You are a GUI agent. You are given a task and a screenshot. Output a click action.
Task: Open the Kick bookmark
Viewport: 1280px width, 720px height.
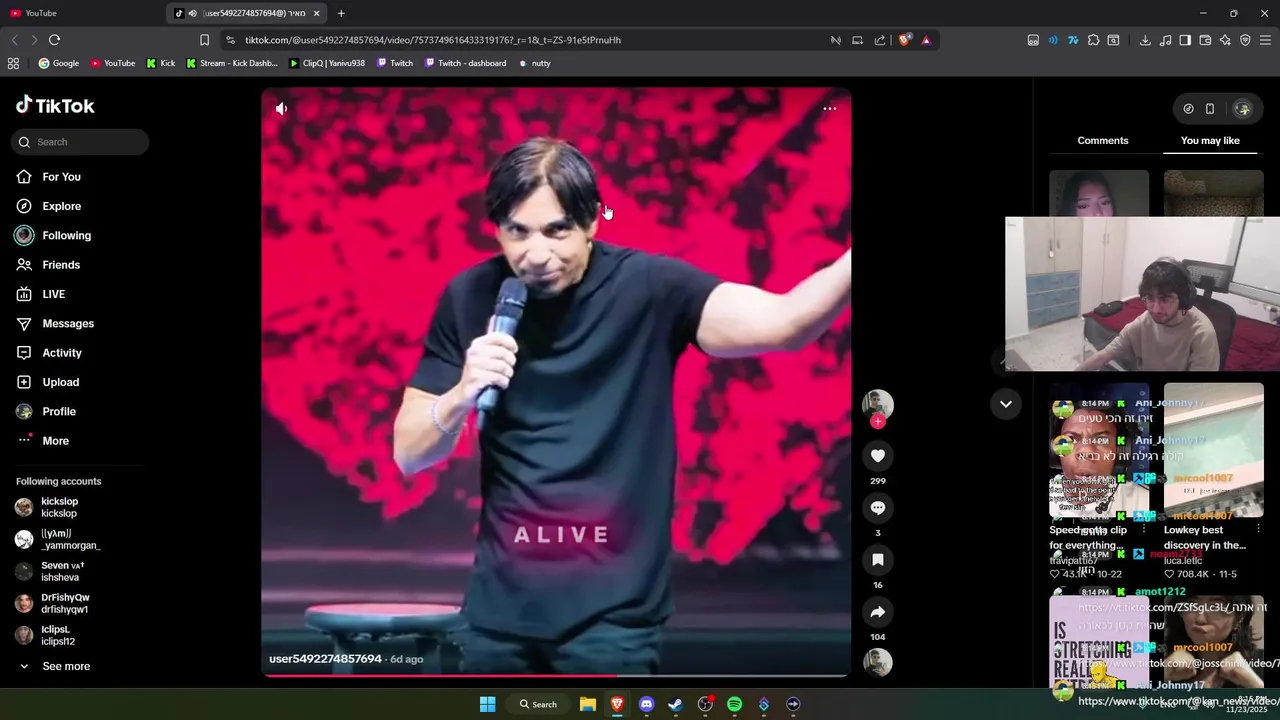(160, 63)
